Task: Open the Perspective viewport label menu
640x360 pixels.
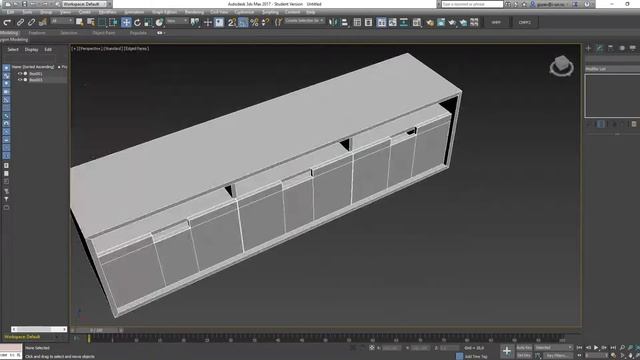Action: [89, 49]
